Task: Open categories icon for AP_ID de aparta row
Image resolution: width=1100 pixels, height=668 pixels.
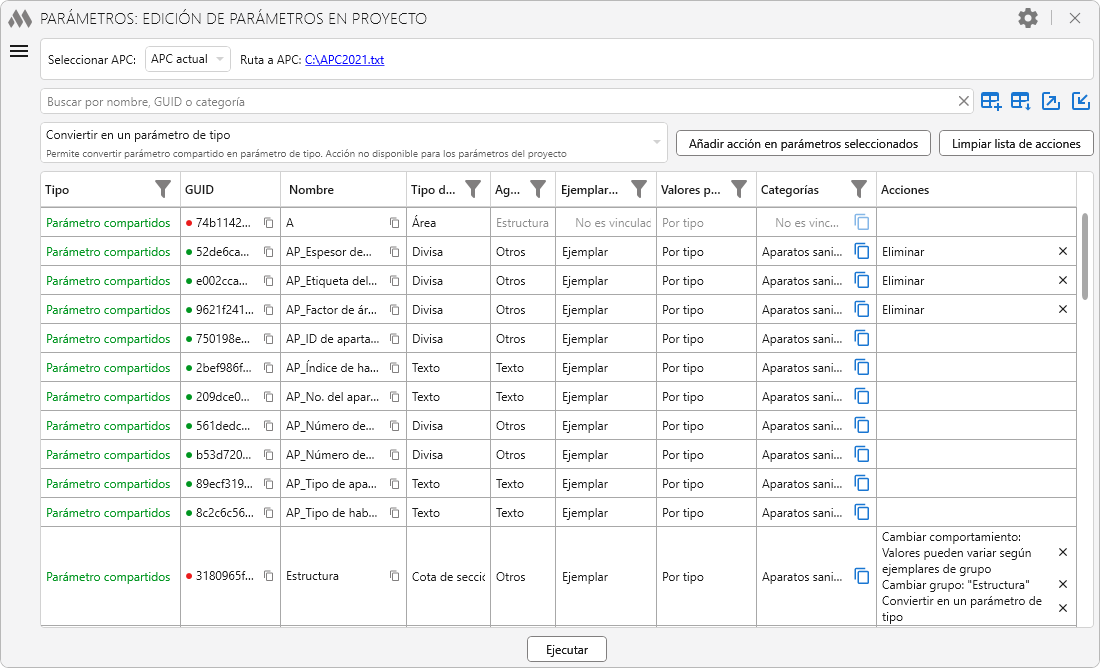Action: pos(862,339)
